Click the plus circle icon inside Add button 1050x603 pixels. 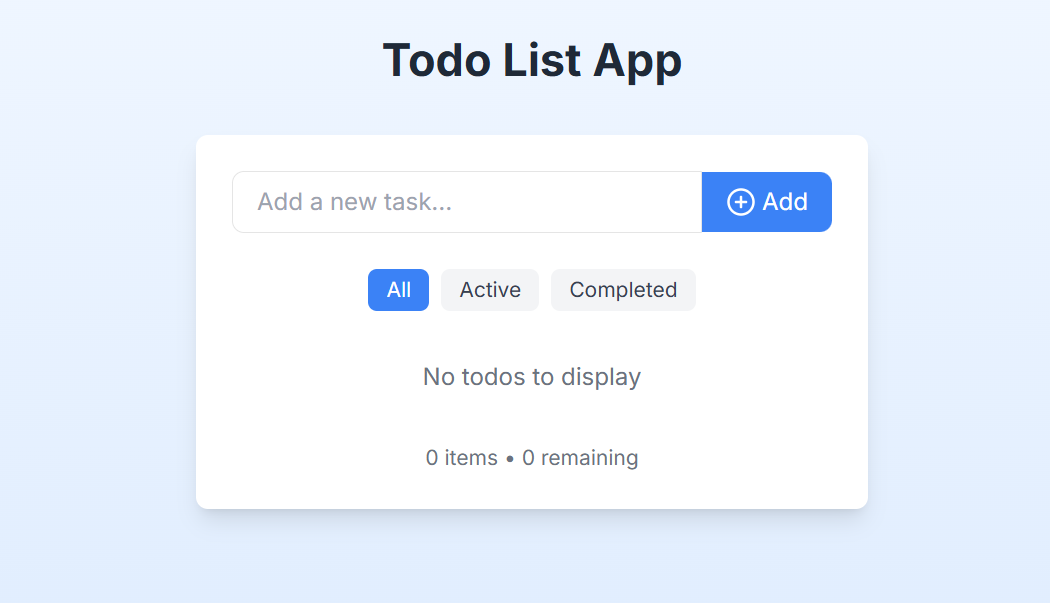(x=740, y=202)
